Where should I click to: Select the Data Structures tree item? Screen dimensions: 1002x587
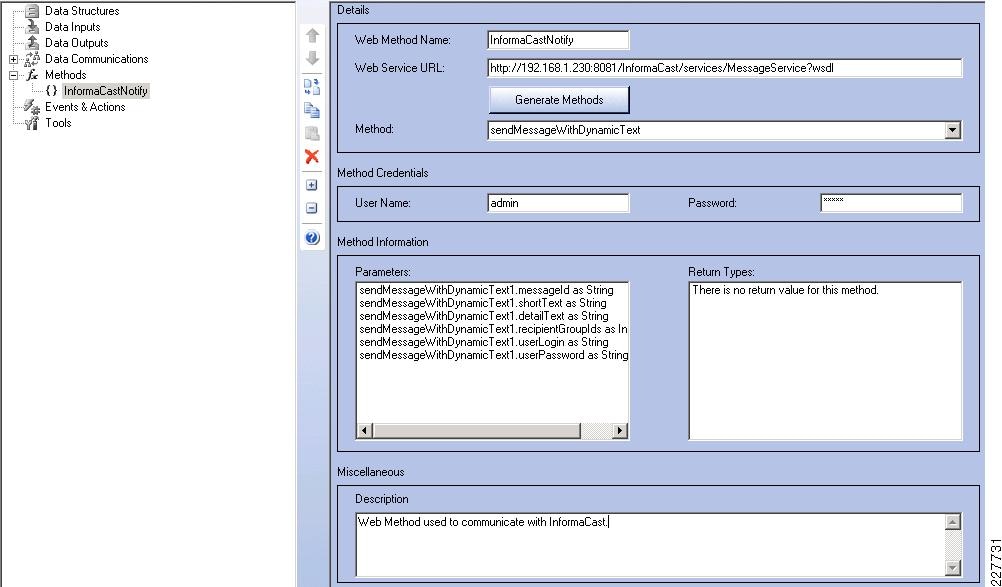click(x=82, y=11)
